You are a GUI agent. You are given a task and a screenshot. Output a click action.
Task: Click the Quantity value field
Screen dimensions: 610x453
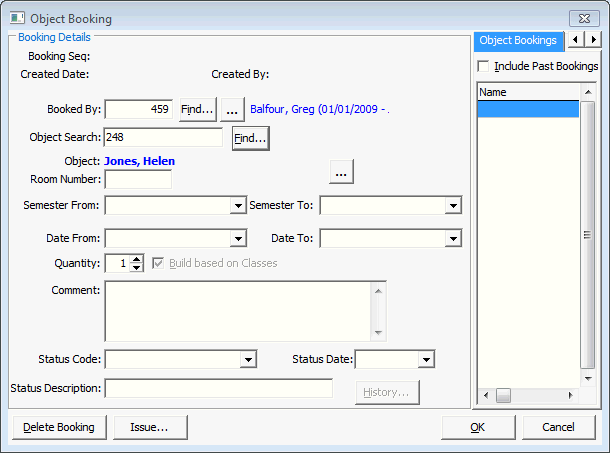[118, 263]
